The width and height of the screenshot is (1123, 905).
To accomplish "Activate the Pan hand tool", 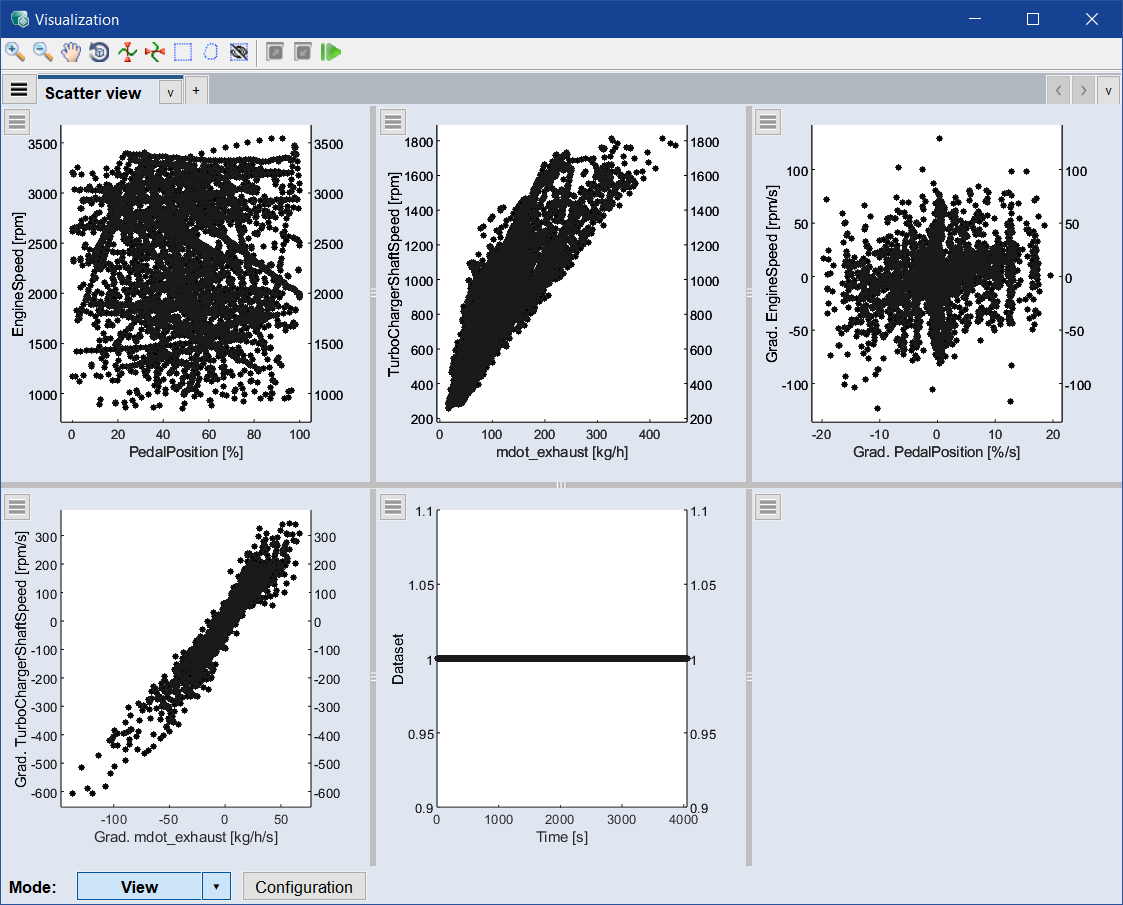I will 71,52.
